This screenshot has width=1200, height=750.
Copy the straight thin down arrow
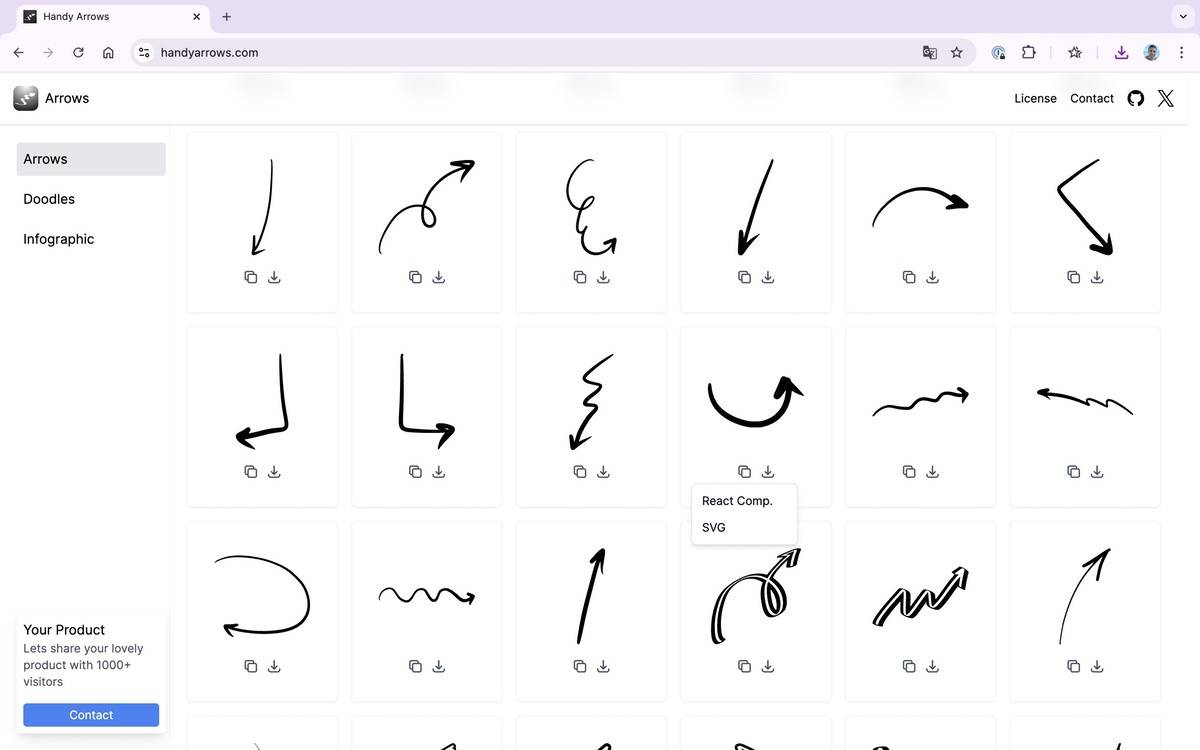(251, 277)
